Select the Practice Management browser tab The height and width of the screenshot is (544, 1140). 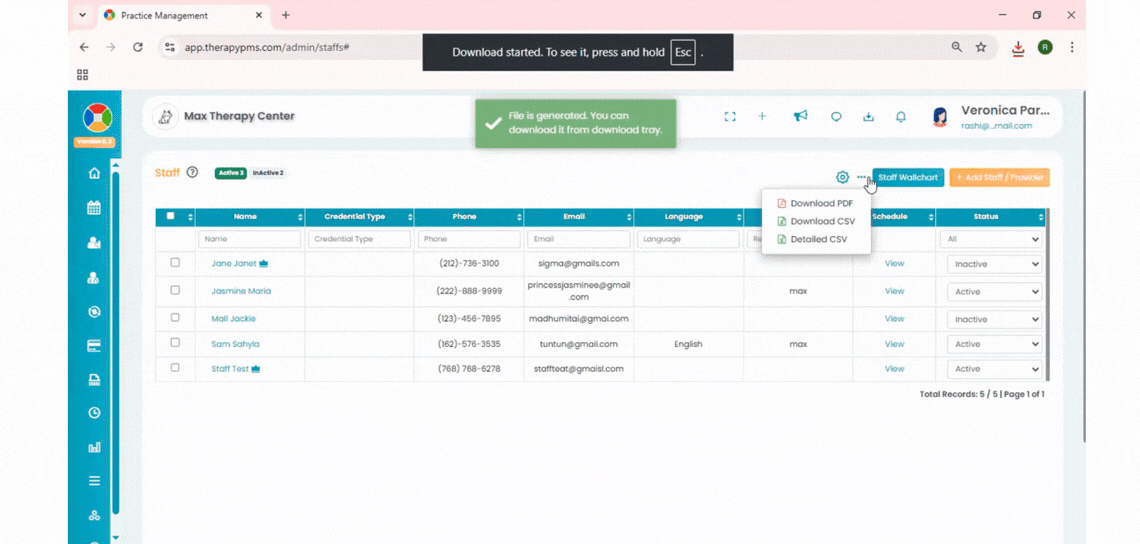point(185,15)
